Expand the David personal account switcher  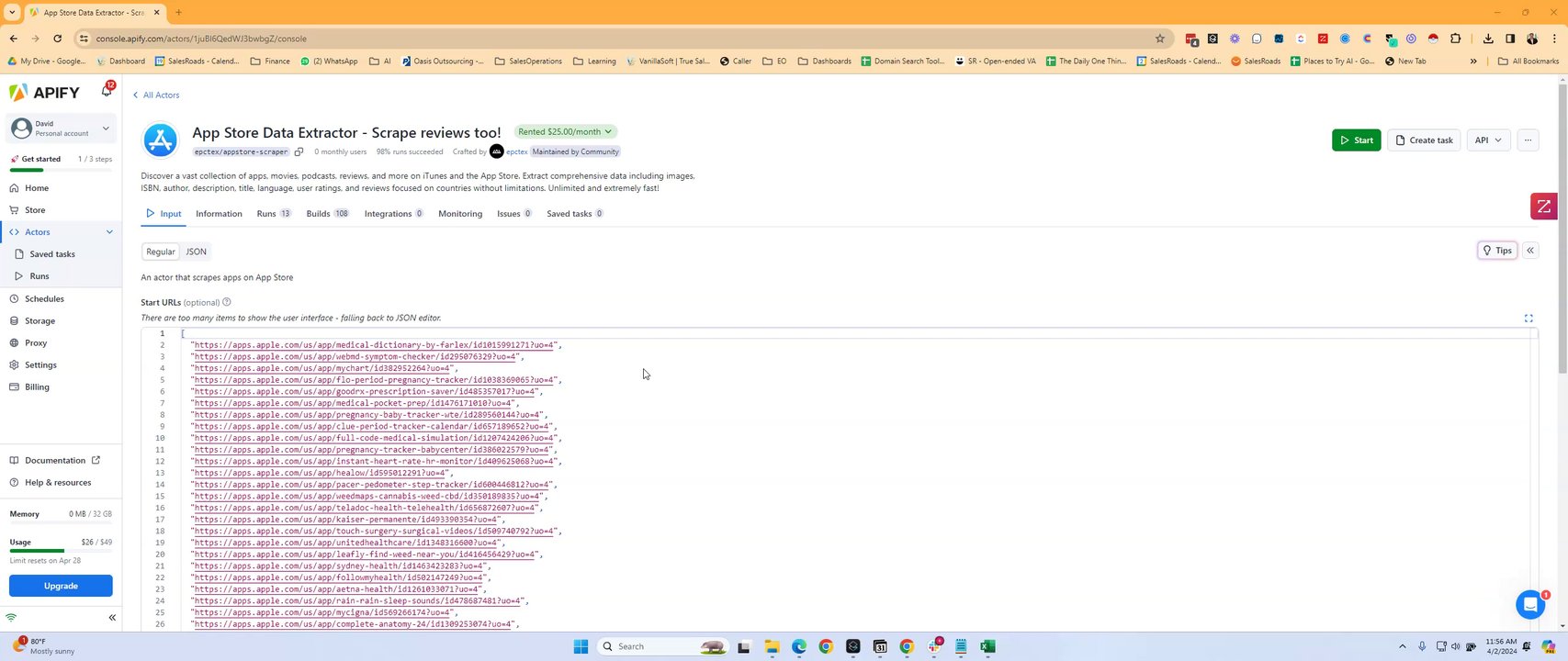coord(61,129)
